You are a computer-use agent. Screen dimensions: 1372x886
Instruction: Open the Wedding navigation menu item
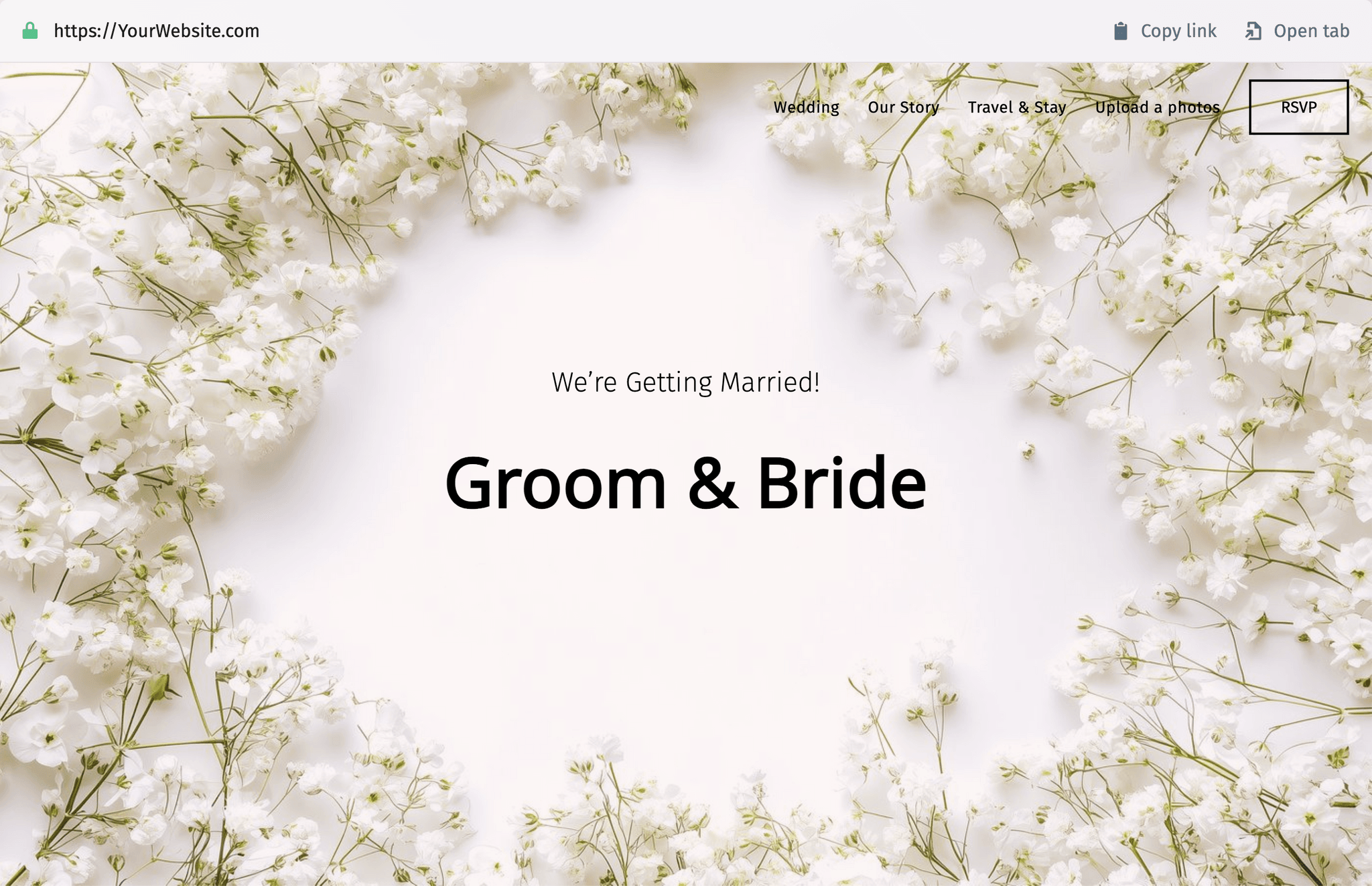coord(807,107)
